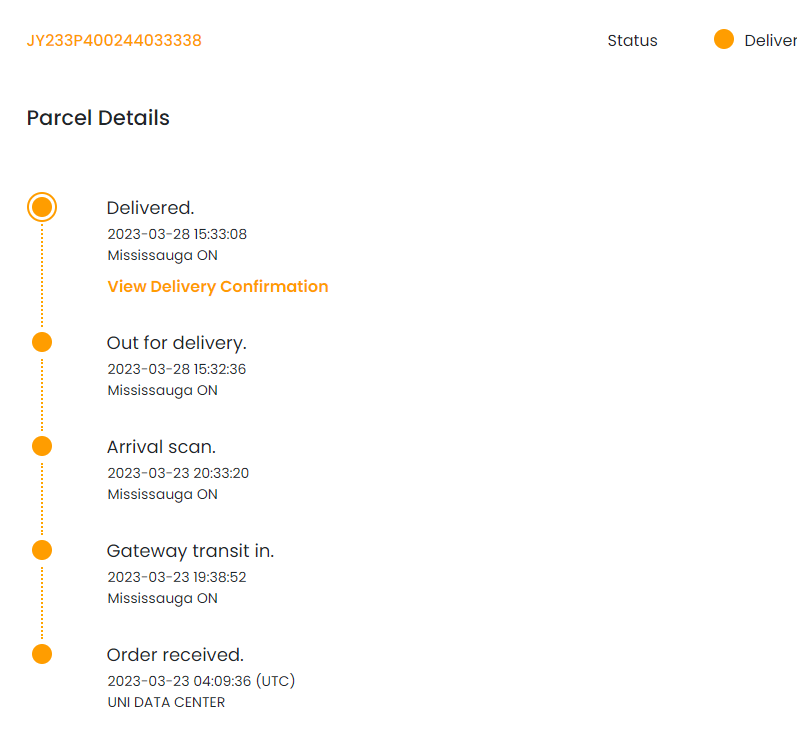Viewport: 797px width, 730px height.
Task: Select the Delivered. event title
Action: click(x=150, y=208)
